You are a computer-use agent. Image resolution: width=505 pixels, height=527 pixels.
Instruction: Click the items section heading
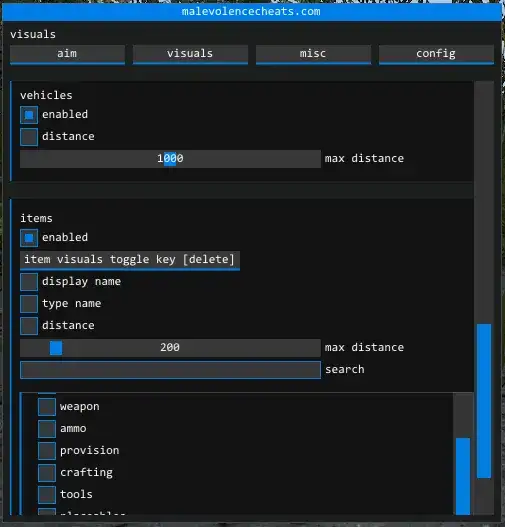point(36,218)
